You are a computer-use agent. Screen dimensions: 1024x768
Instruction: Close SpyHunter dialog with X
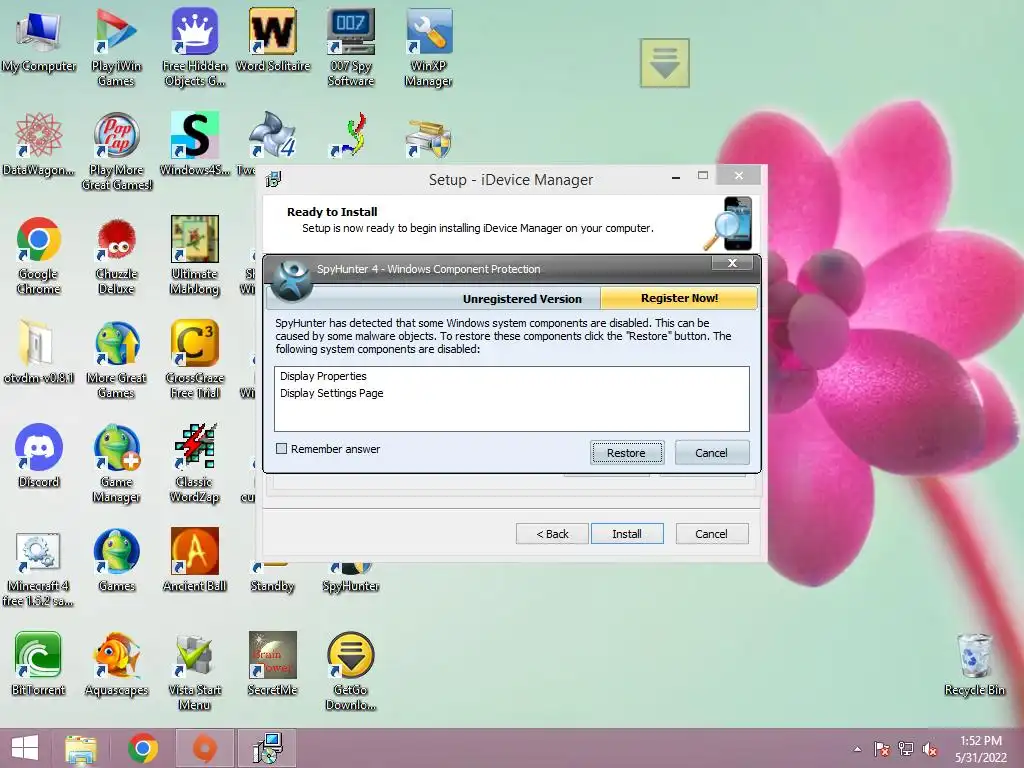click(733, 263)
